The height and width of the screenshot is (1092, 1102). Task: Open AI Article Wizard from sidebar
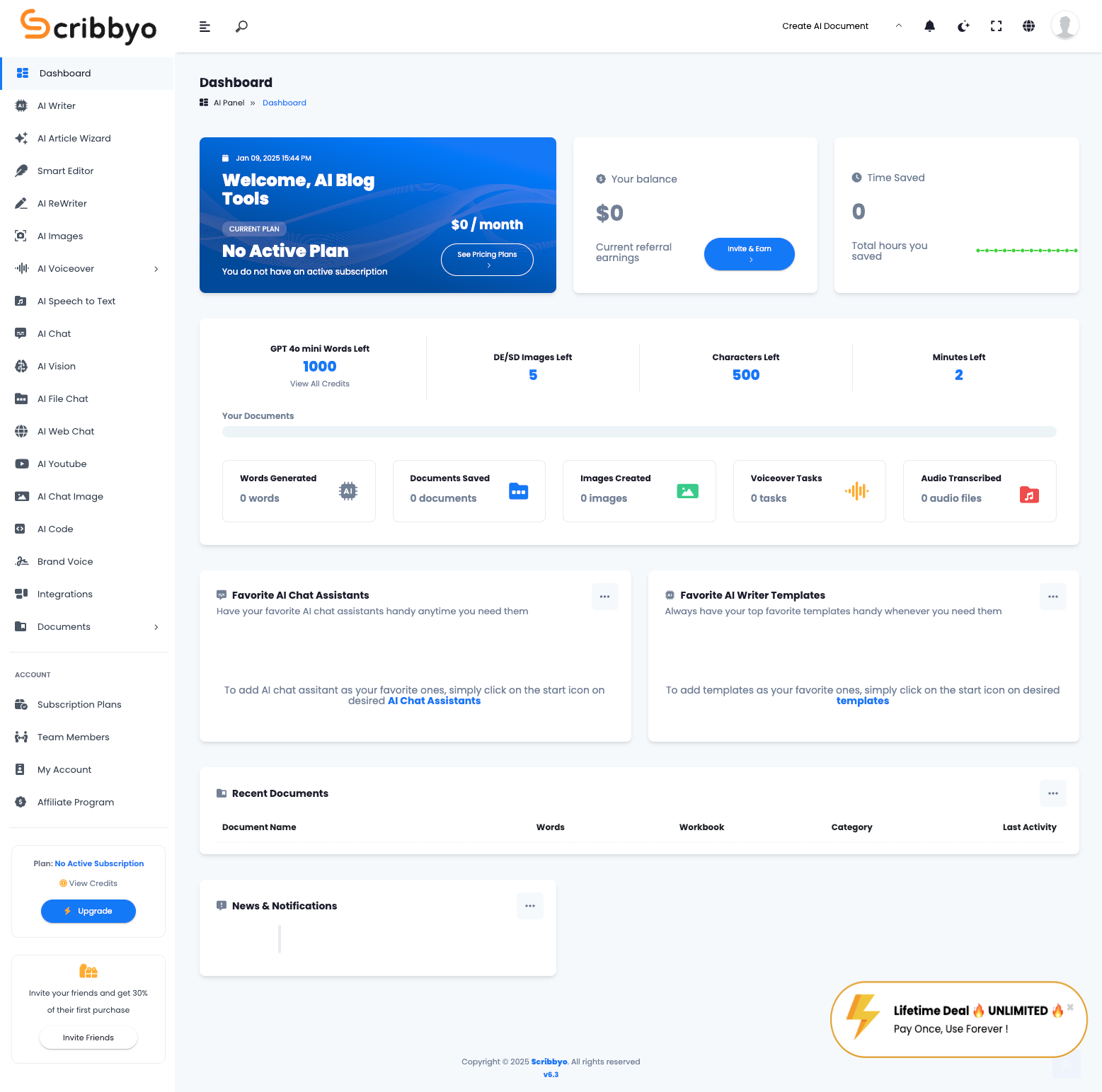pos(74,139)
